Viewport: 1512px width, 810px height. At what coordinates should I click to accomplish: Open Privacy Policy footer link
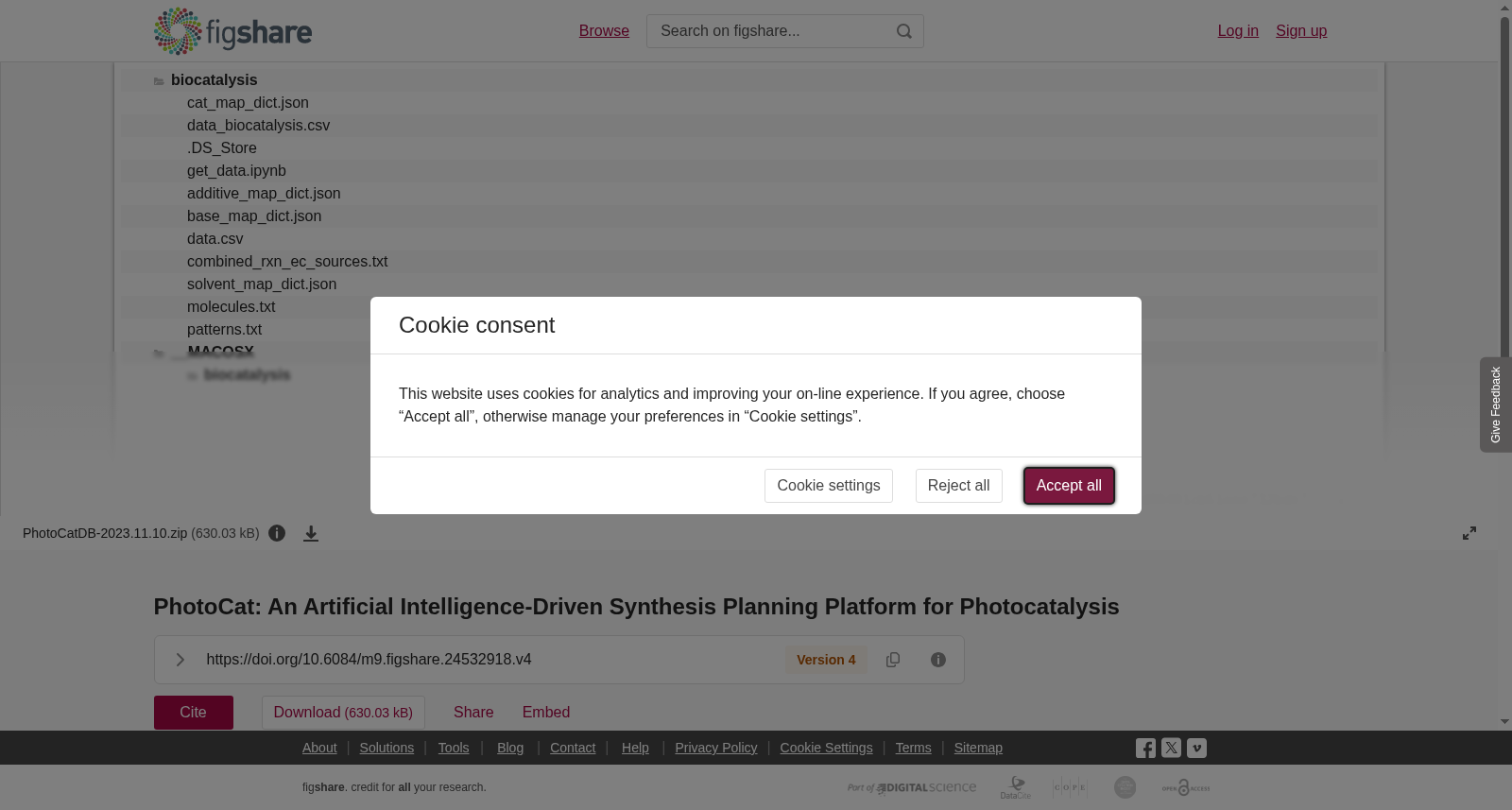(x=716, y=748)
